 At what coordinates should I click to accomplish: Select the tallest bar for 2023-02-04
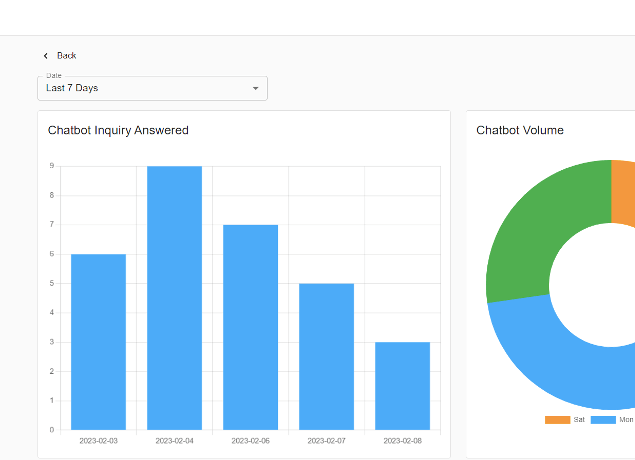point(174,298)
